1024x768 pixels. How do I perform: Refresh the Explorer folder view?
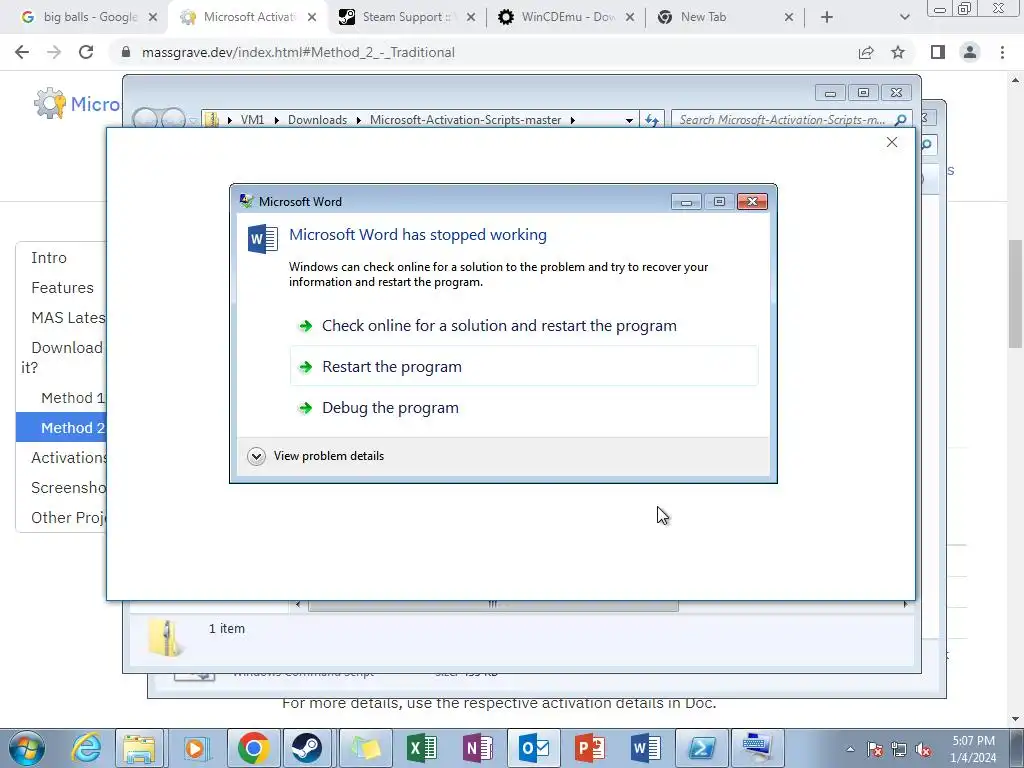pos(652,120)
